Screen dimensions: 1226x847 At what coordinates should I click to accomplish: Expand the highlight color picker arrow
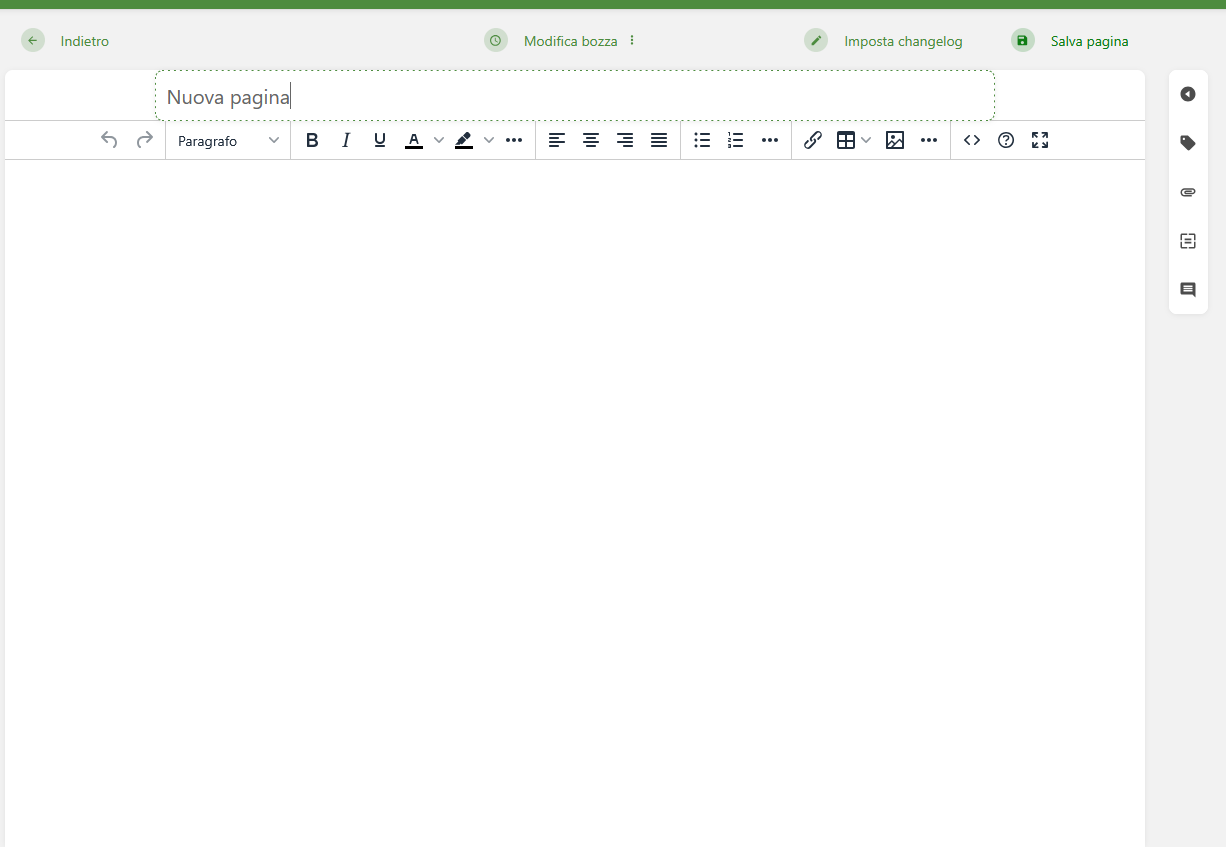489,140
